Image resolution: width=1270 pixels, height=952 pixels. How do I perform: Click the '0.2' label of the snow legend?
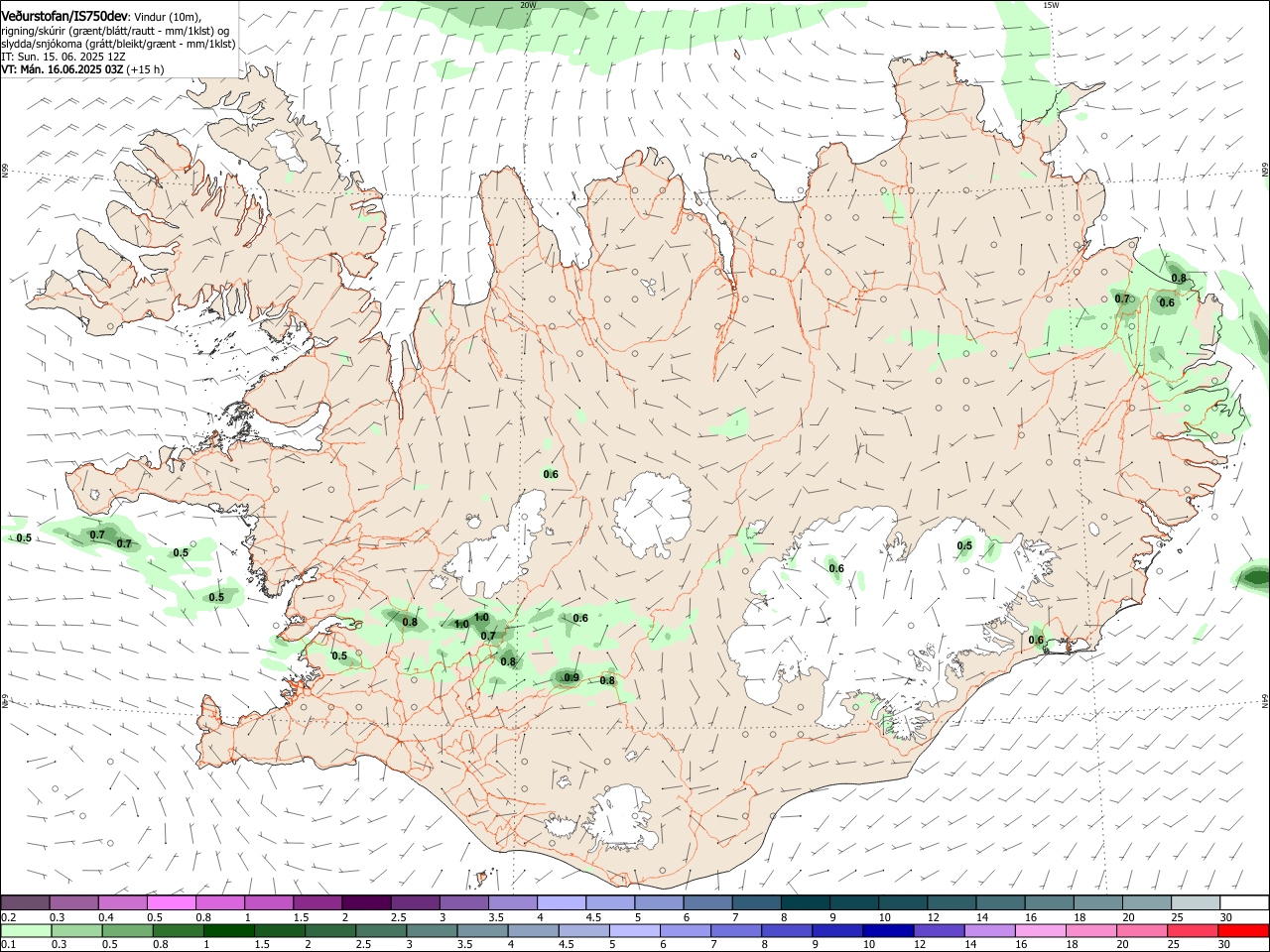coord(8,917)
